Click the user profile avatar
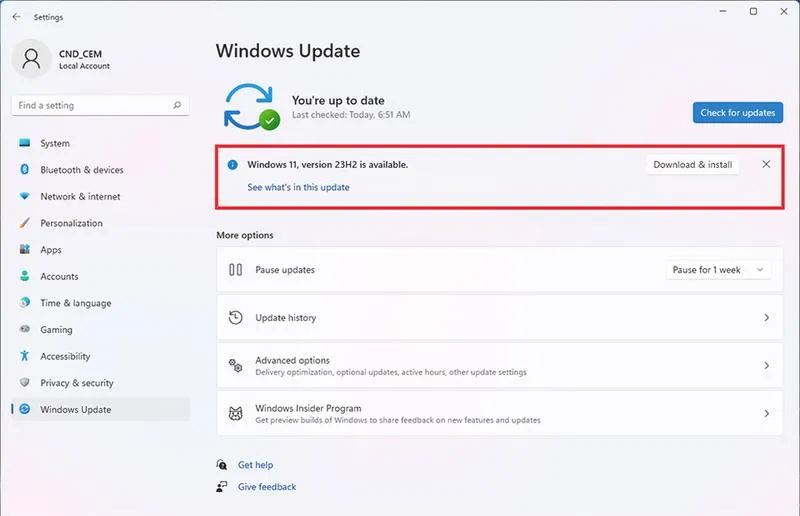The width and height of the screenshot is (800, 516). (31, 59)
